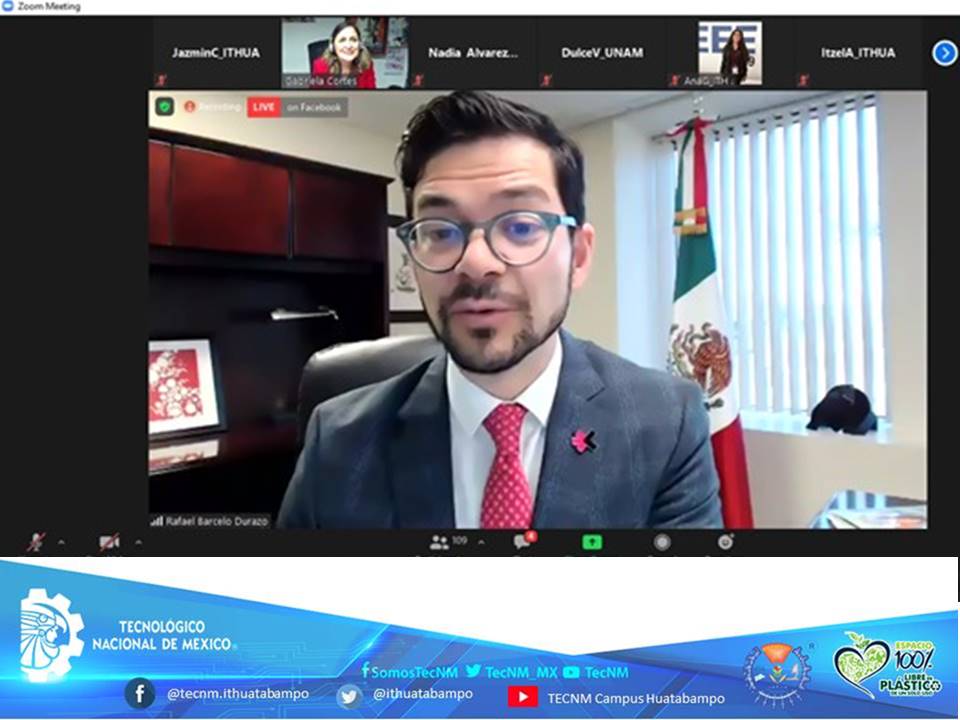Click the @tecnm.ithuatabampo Facebook handle
This screenshot has width=960, height=720.
(238, 694)
